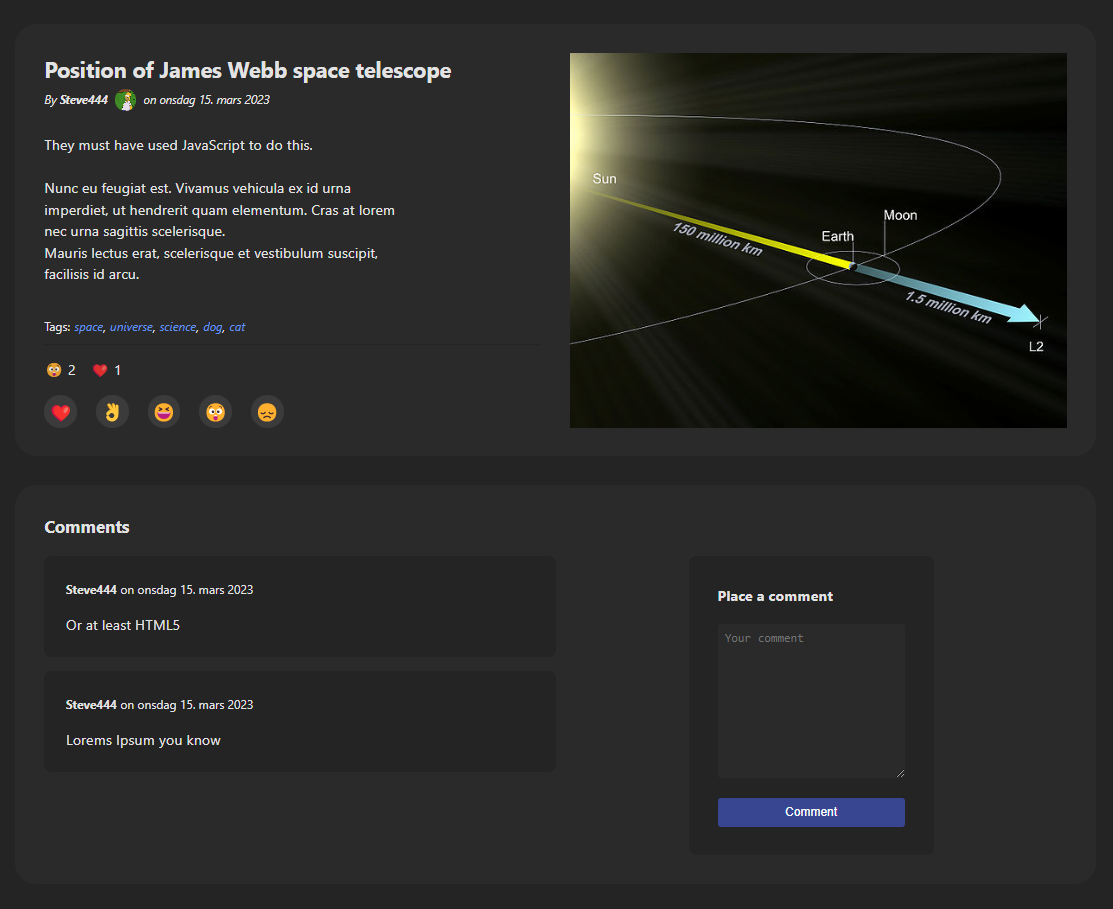This screenshot has height=909, width=1113.
Task: Click the post title Position of James Webb
Action: [248, 70]
